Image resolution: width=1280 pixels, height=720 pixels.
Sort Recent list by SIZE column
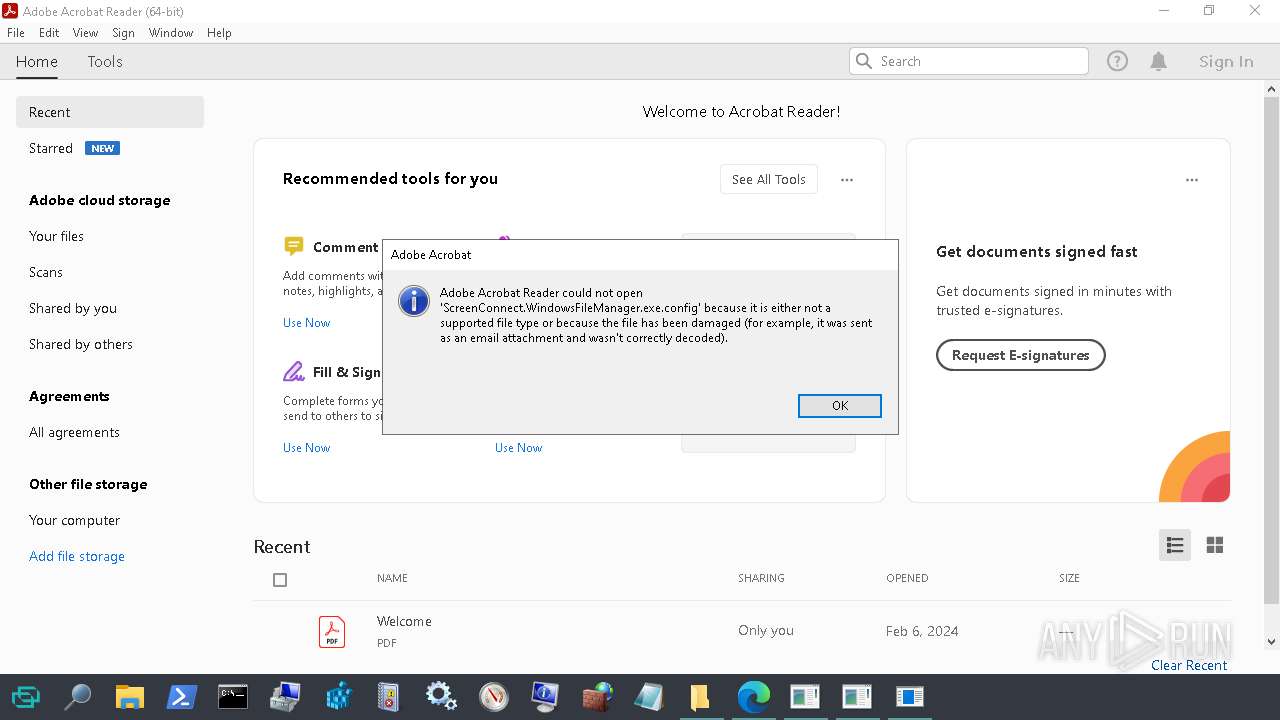(x=1069, y=578)
